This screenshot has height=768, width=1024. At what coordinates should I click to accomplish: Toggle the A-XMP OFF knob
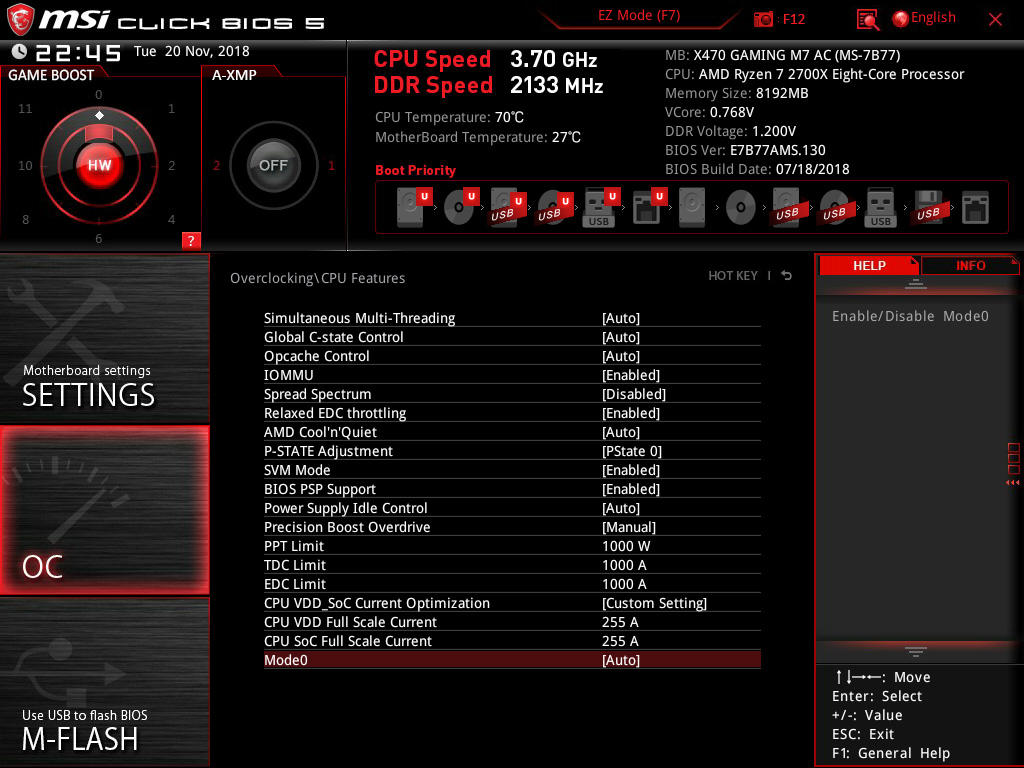tap(273, 165)
